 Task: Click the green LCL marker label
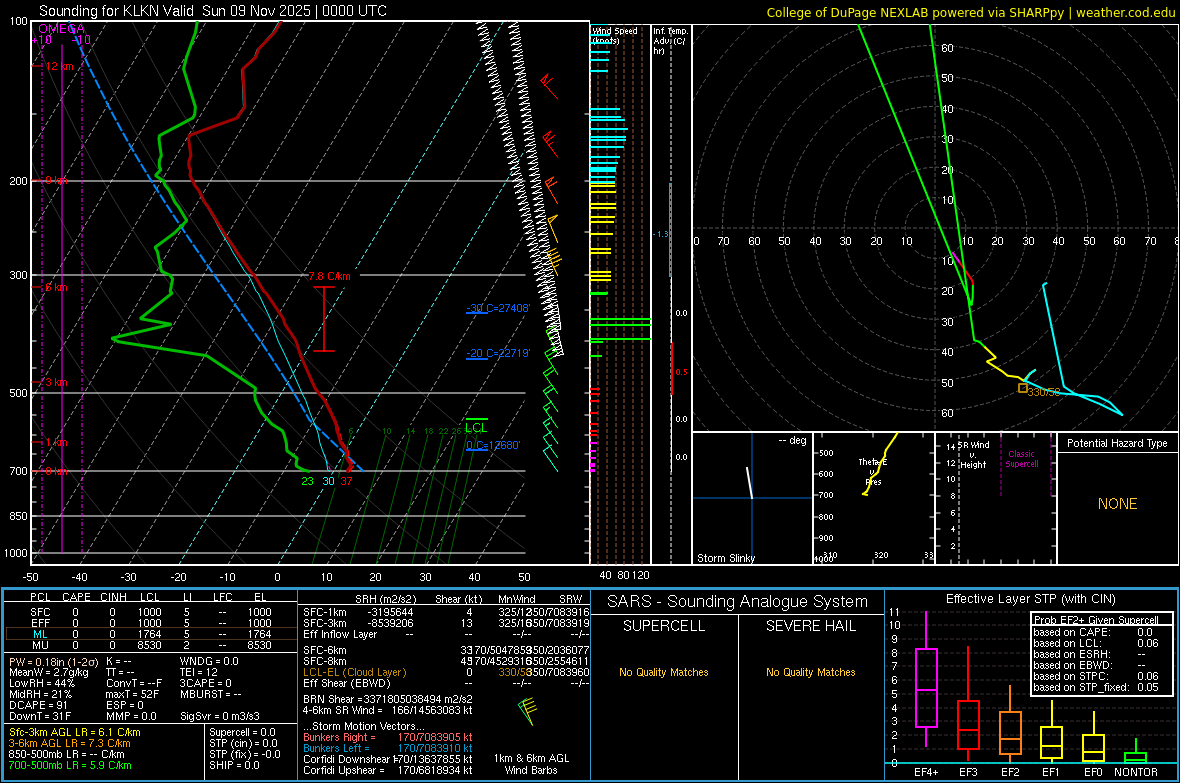(476, 428)
